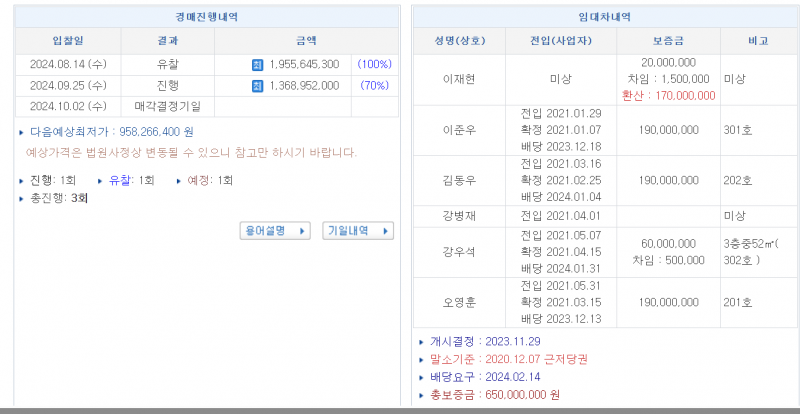Click the 경매진행내역 panel header
800x414 pixels.
pyautogui.click(x=206, y=17)
